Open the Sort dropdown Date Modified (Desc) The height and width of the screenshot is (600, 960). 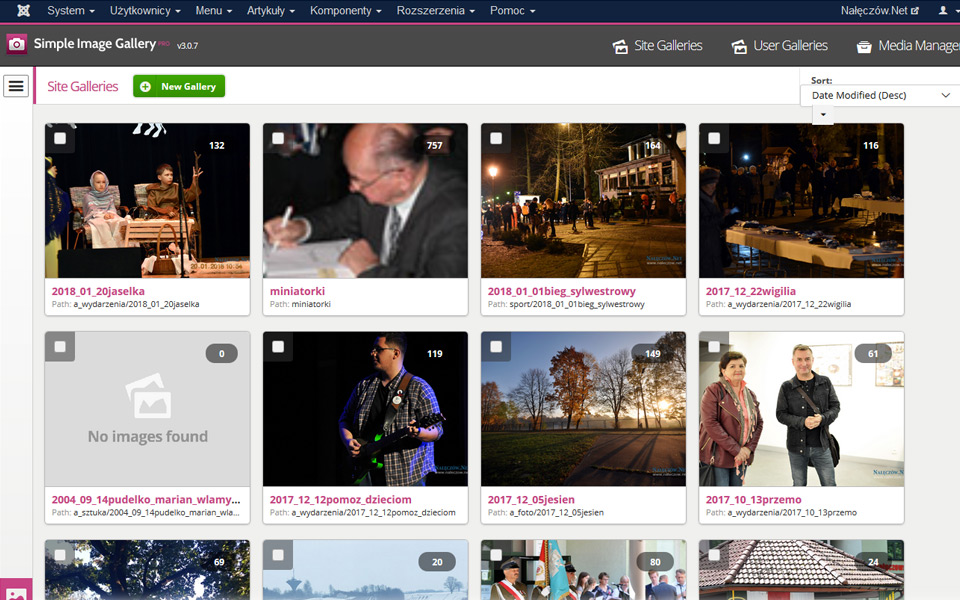tap(880, 96)
